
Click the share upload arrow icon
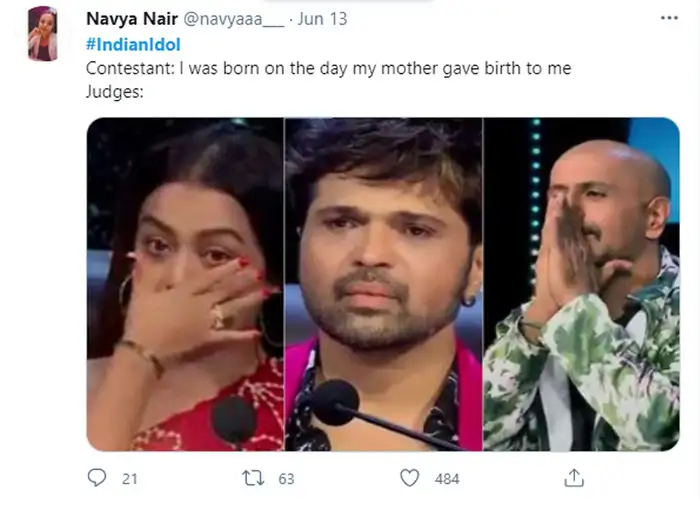tap(574, 478)
